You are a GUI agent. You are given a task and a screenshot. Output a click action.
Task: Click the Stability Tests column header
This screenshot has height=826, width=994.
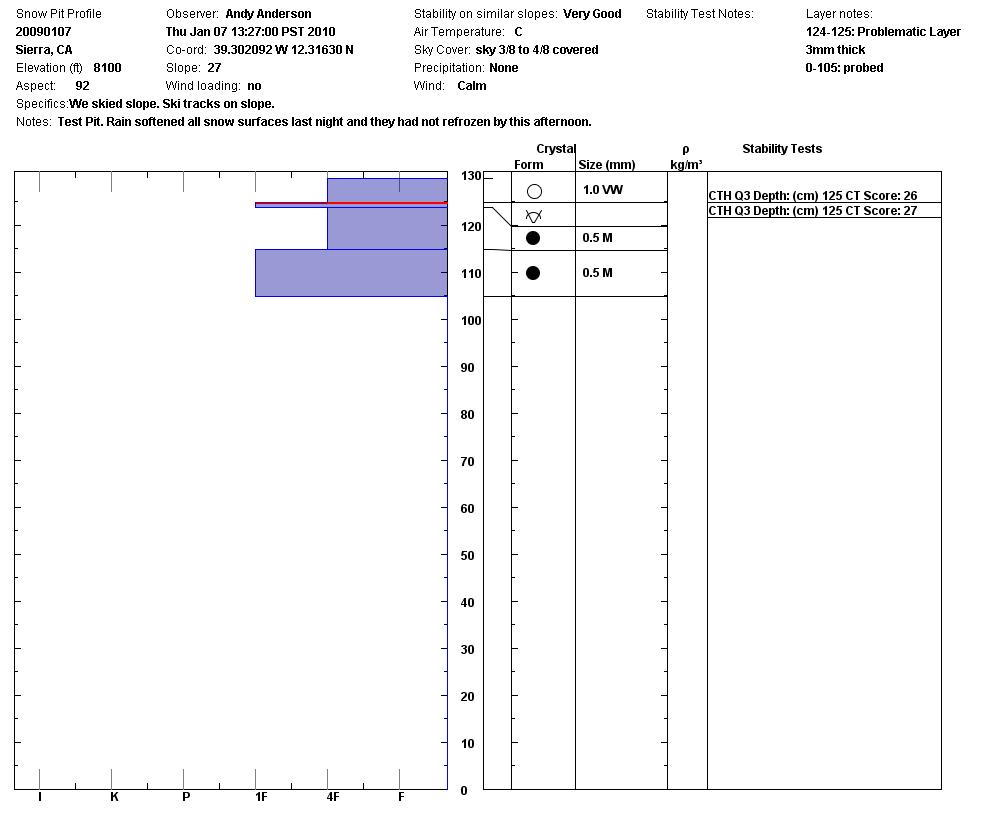tap(781, 149)
